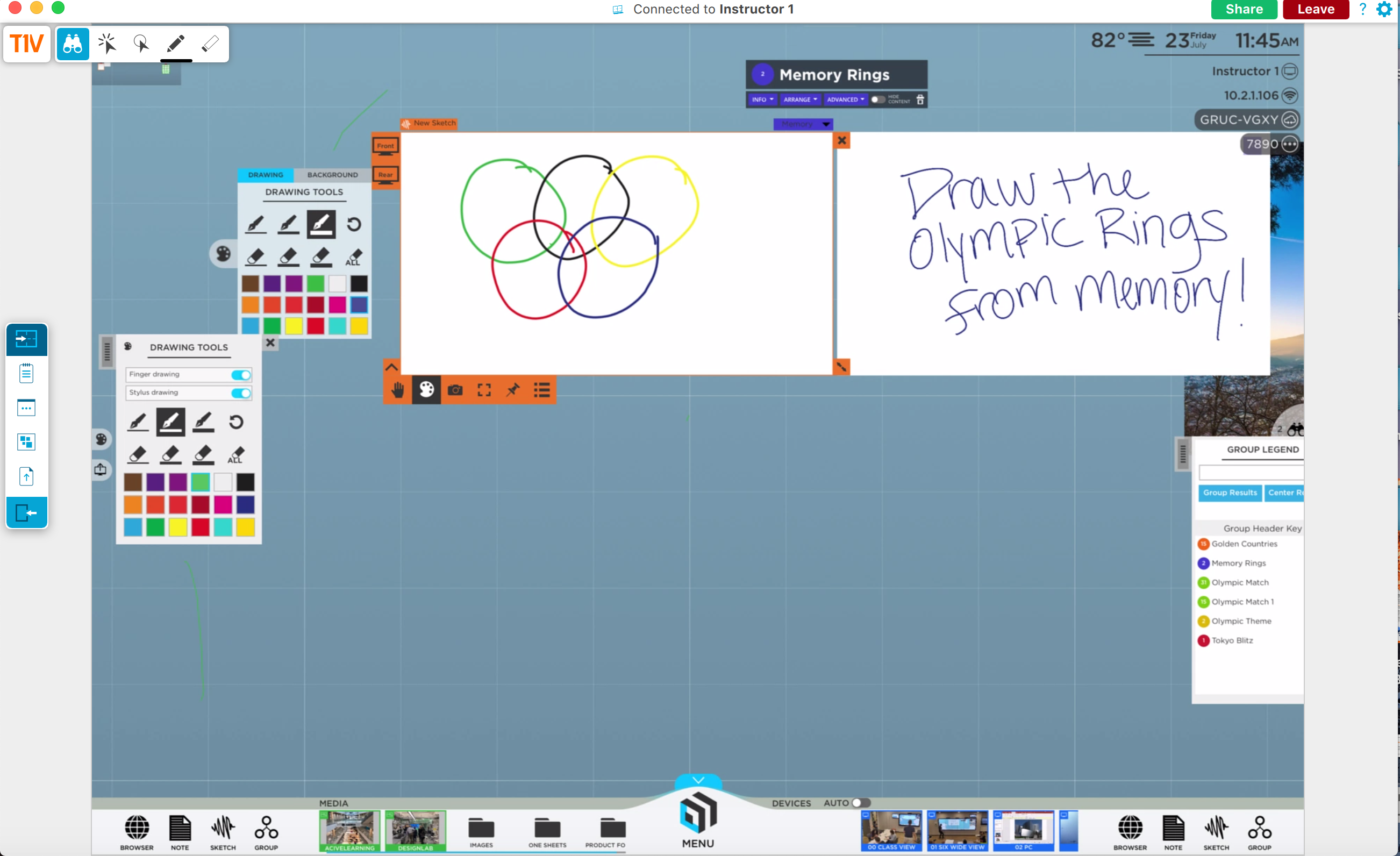The image size is (1400, 856).
Task: Click the upload document icon in left sidebar
Action: (x=26, y=476)
